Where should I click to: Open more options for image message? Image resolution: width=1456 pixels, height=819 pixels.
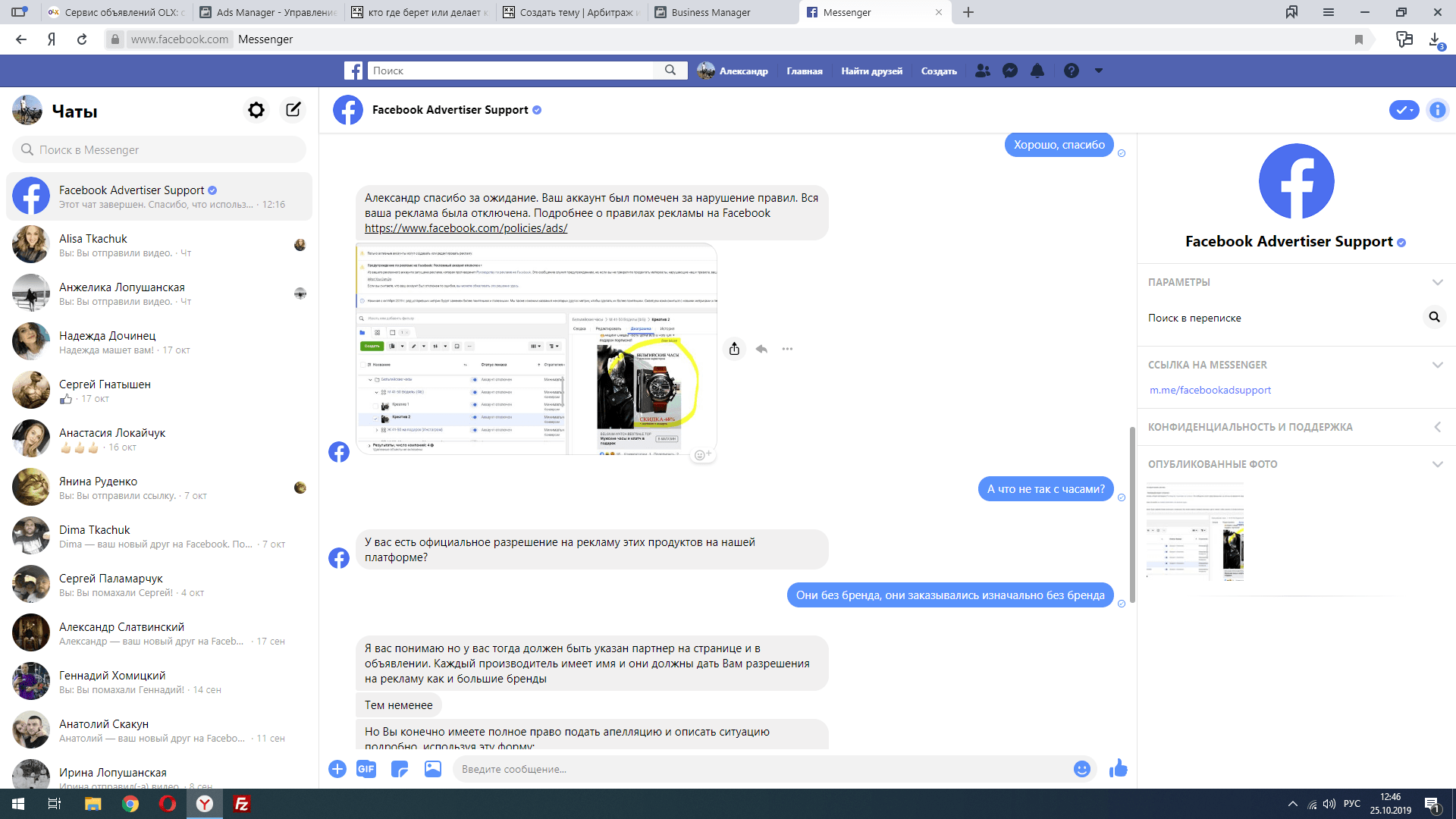[788, 349]
